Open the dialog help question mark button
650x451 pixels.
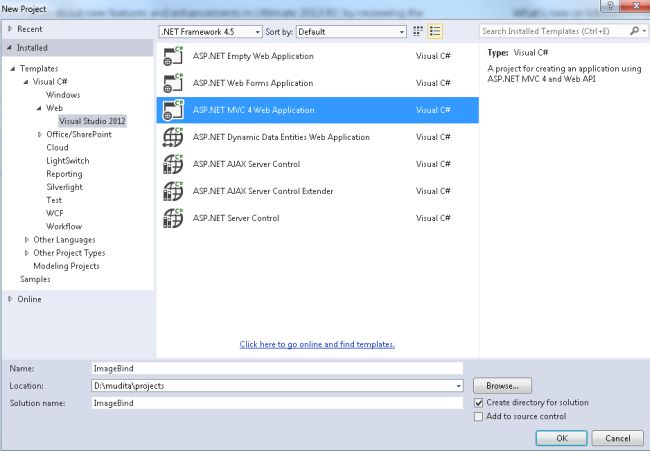click(x=610, y=6)
